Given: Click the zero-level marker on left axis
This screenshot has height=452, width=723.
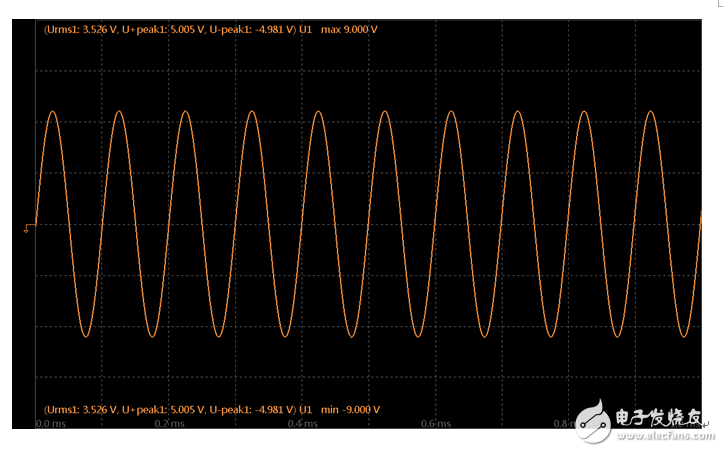Looking at the screenshot, I should click(29, 228).
